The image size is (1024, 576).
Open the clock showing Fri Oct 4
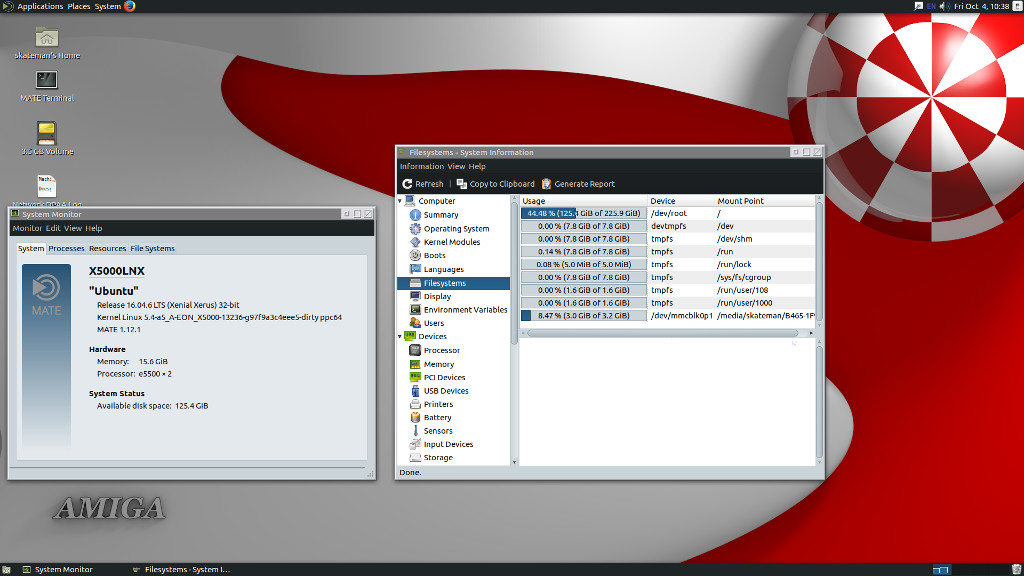pos(981,7)
